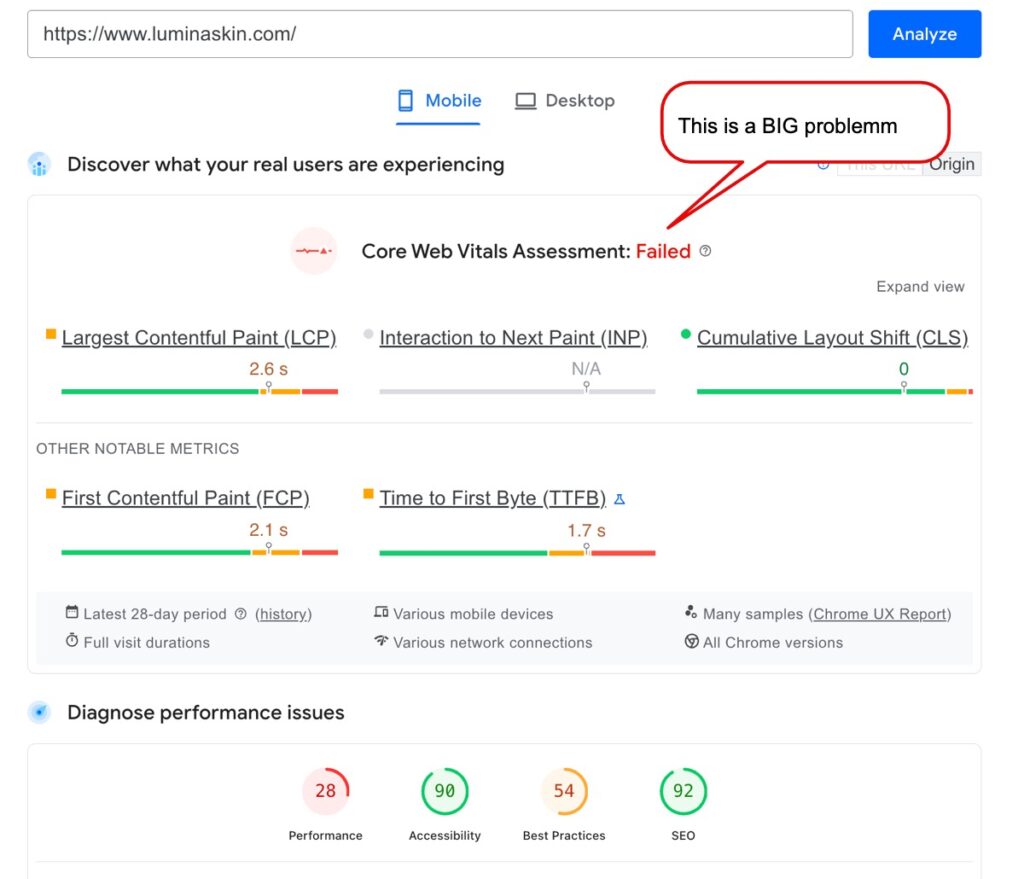1024x879 pixels.
Task: Click the help icon next to Failed
Action: point(705,251)
